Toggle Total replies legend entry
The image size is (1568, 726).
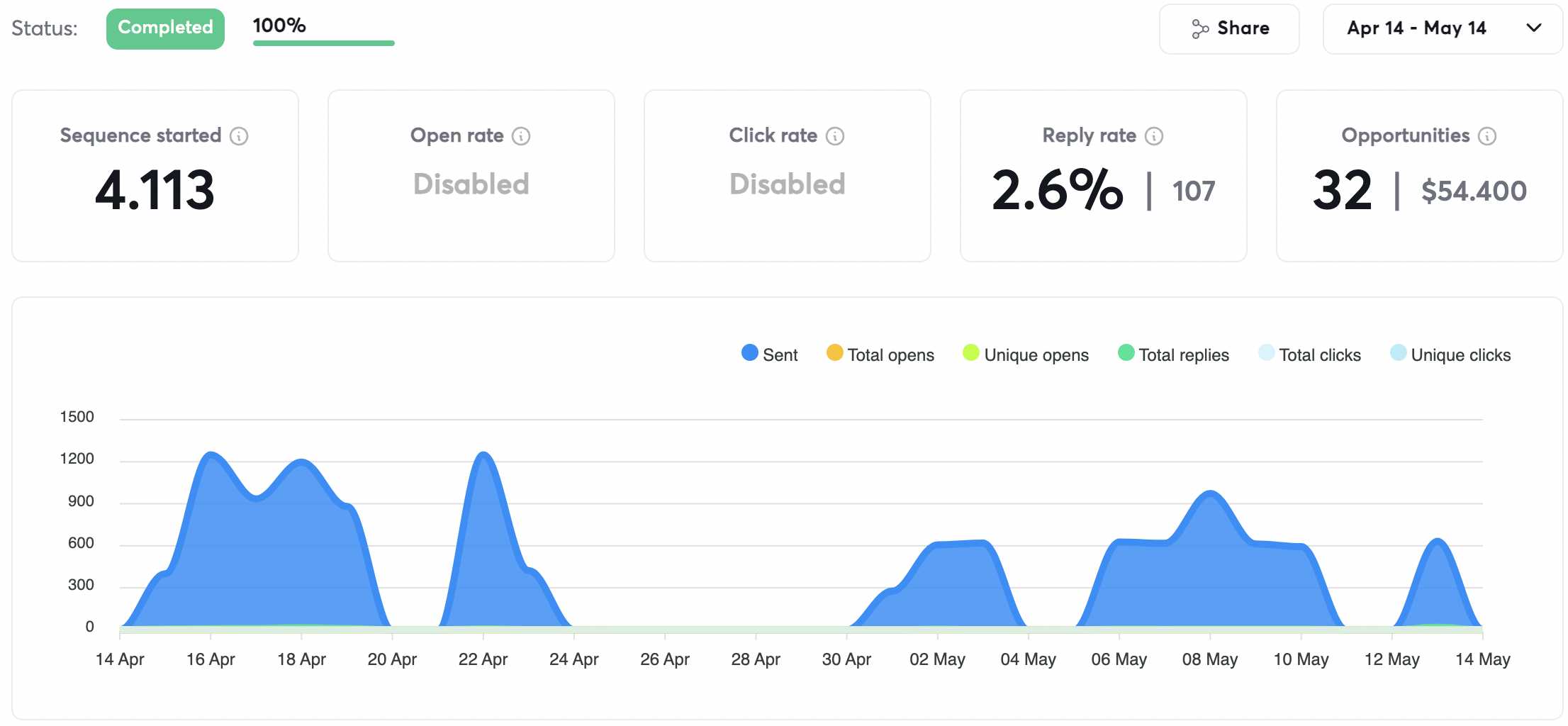pos(1173,354)
